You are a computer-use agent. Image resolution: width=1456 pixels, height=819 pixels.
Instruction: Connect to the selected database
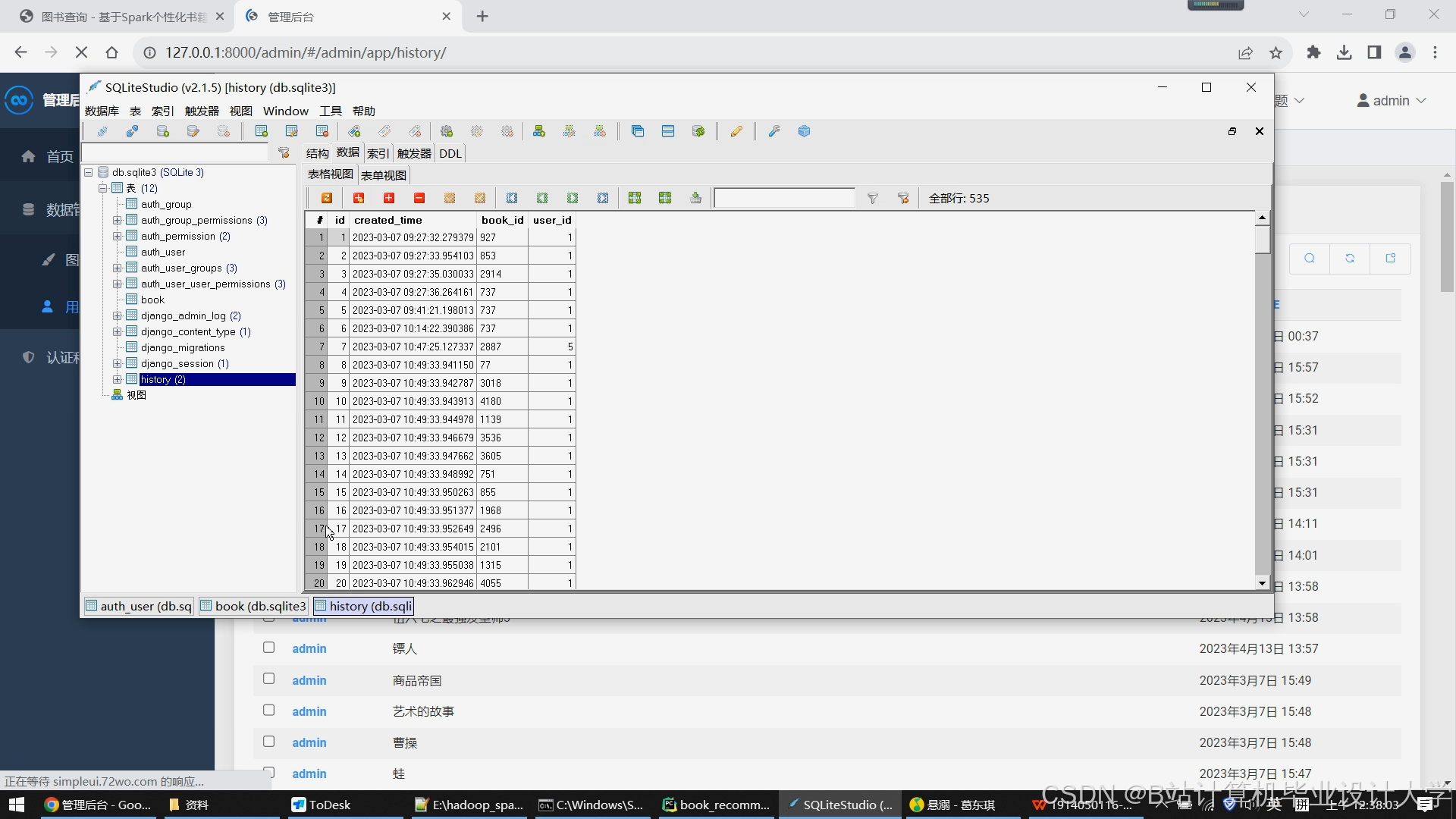click(133, 130)
